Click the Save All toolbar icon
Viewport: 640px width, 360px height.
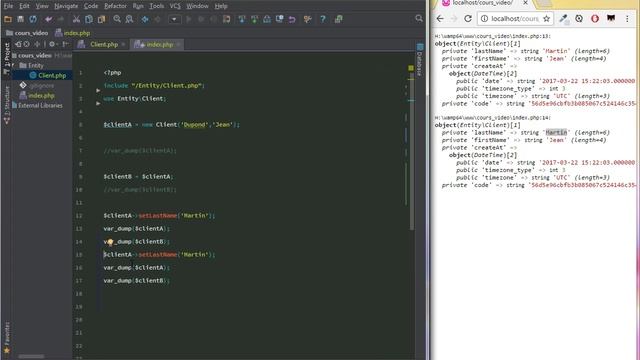click(20, 19)
